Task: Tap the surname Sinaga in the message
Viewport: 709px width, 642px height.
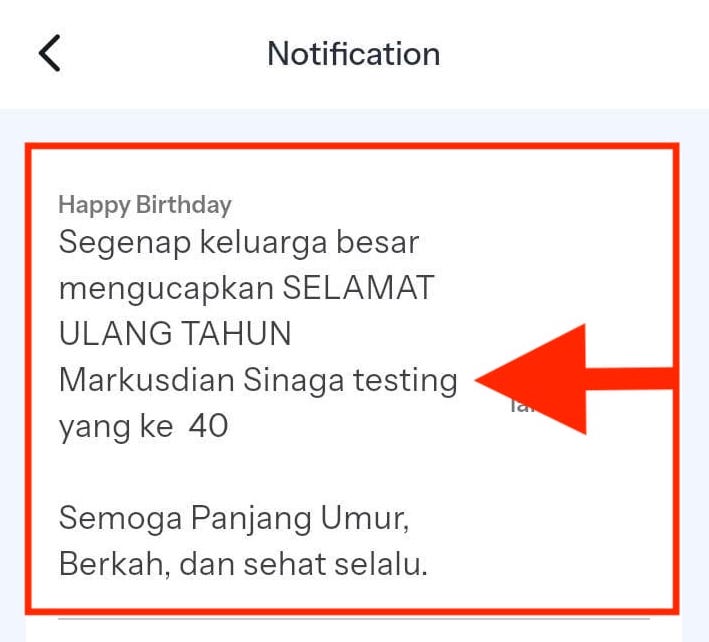Action: point(293,382)
